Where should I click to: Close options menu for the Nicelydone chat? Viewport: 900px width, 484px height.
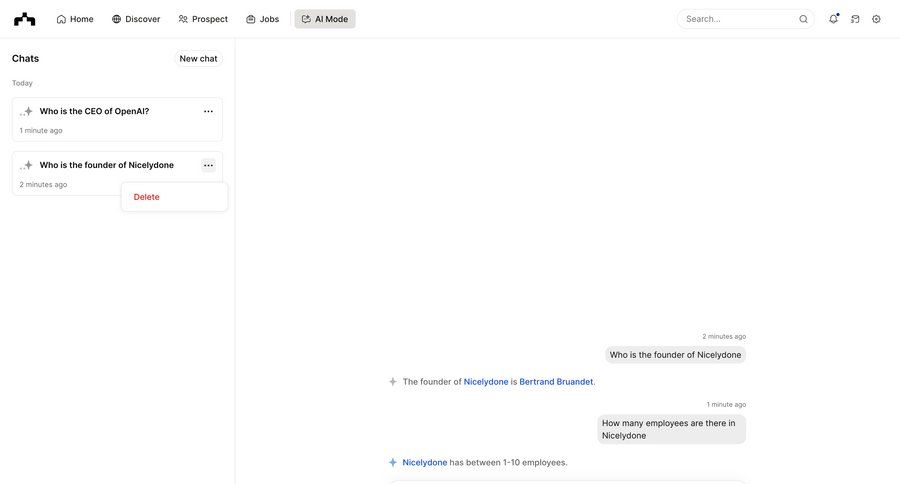[208, 165]
